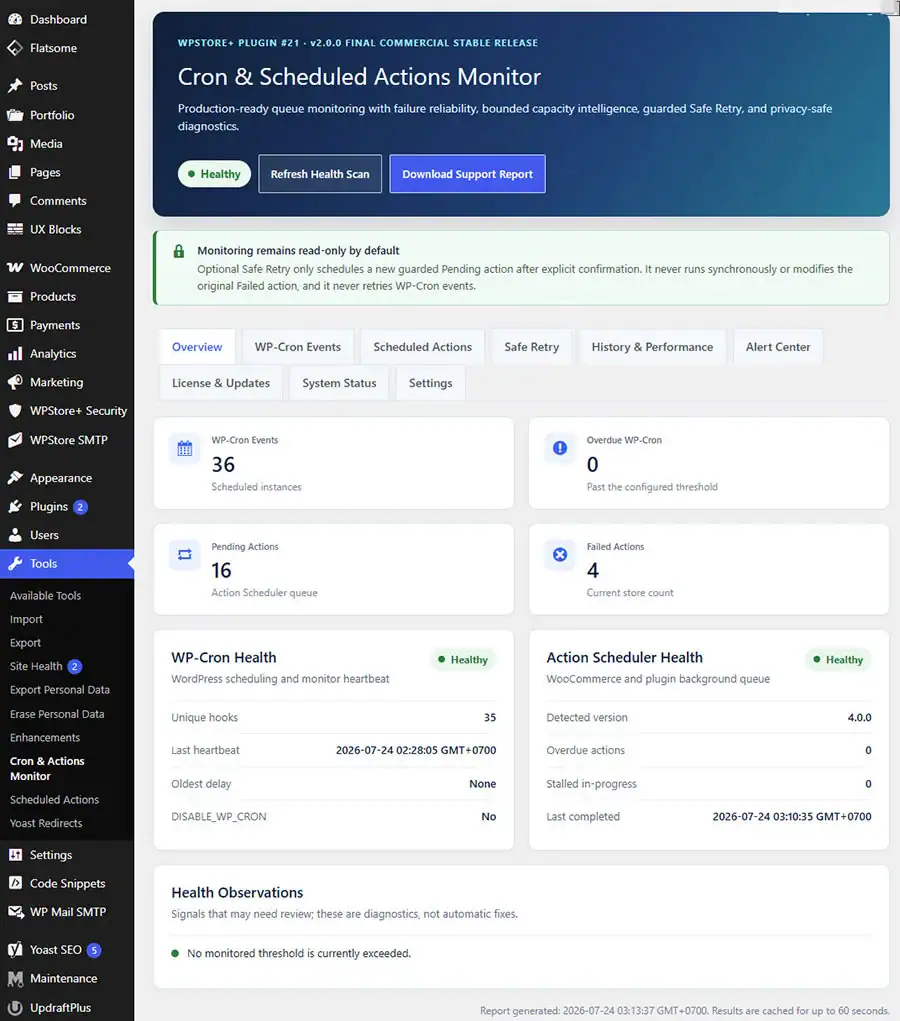Click the Healthy status pill in header
The image size is (900, 1021).
[214, 174]
